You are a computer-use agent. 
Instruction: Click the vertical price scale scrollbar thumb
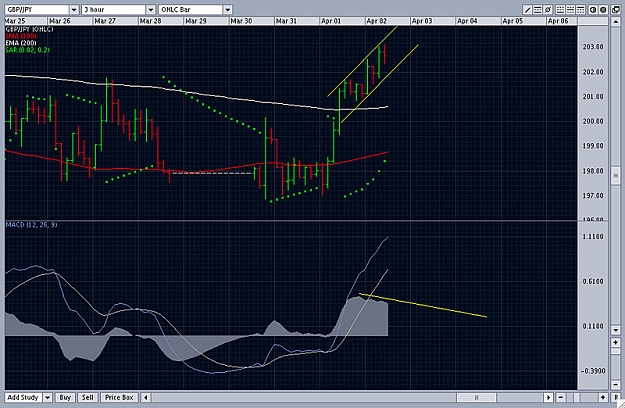(615, 176)
